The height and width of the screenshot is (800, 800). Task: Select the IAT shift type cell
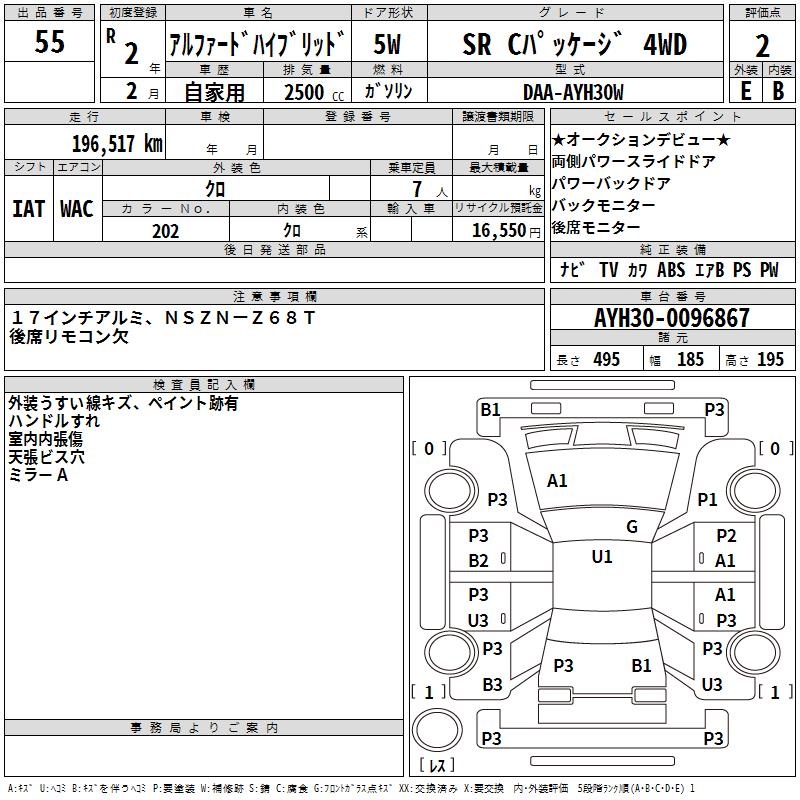point(28,208)
